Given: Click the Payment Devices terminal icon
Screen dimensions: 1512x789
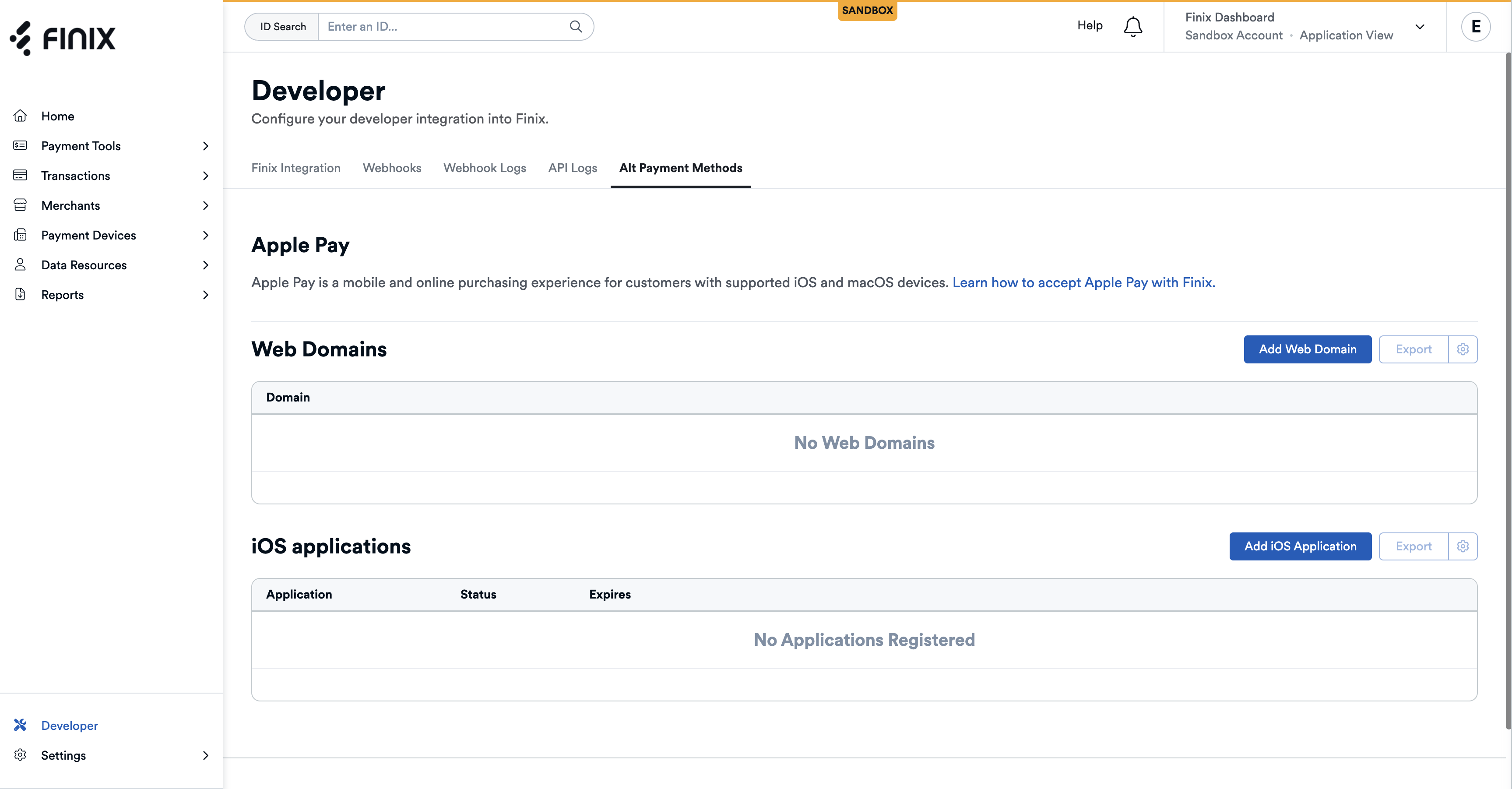Looking at the screenshot, I should point(21,235).
